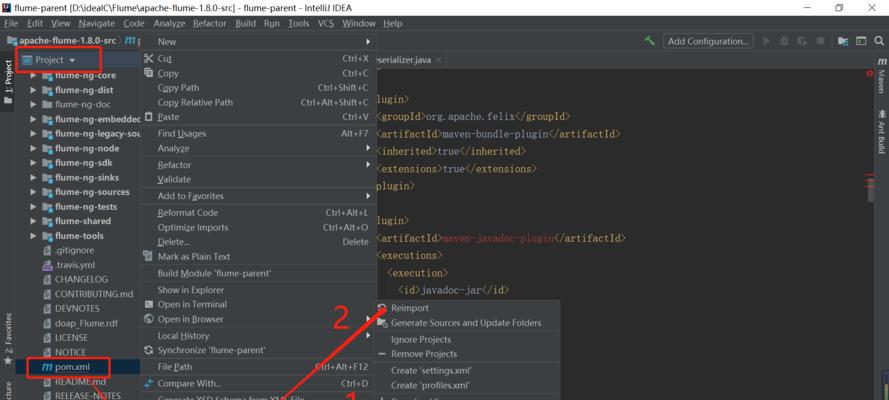This screenshot has height=400, width=889.
Task: Click the apache-flume-1.8.0-src folder breadcrumb icon
Action: (x=12, y=41)
